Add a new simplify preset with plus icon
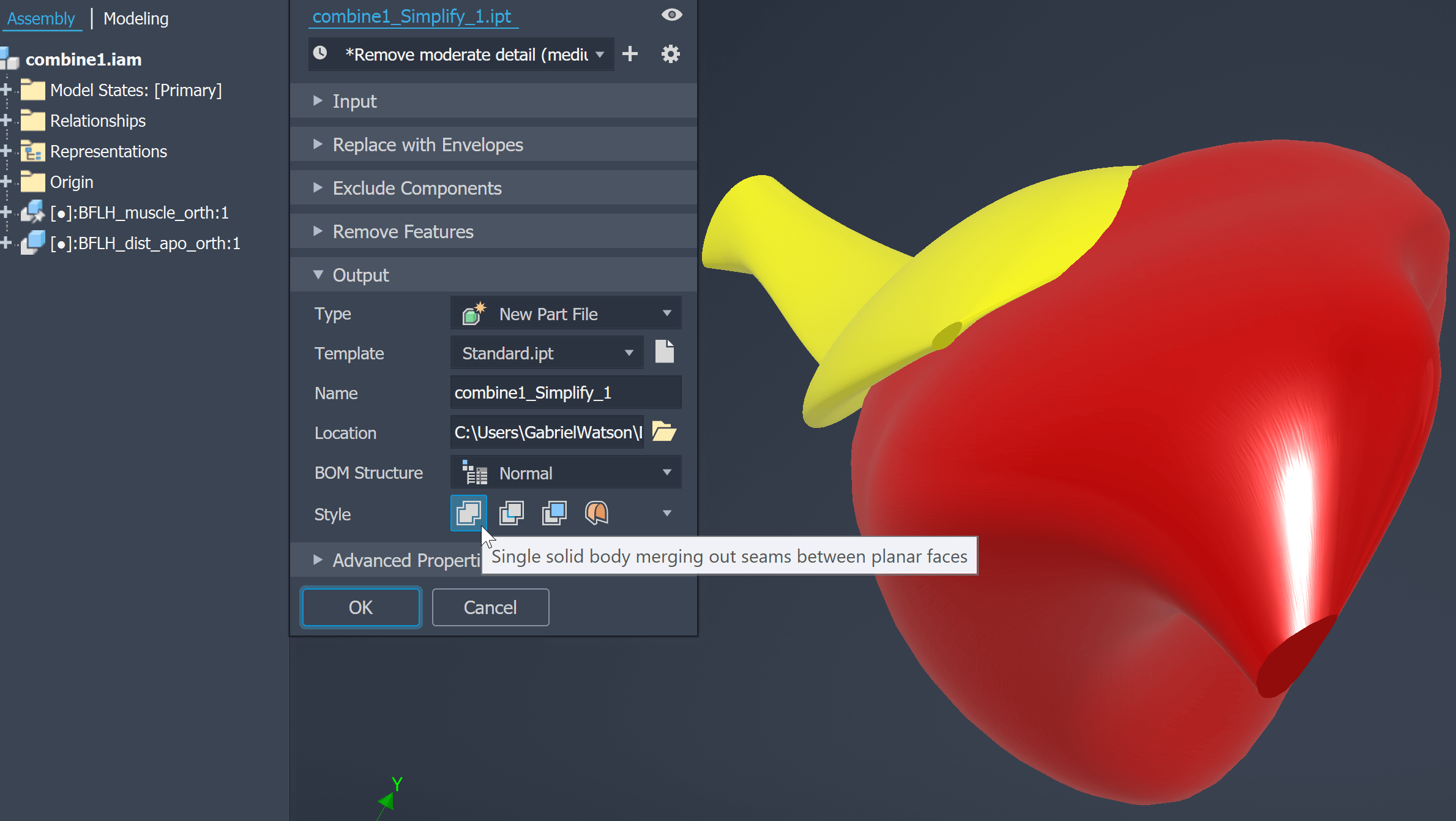This screenshot has width=1456, height=821. pos(630,54)
